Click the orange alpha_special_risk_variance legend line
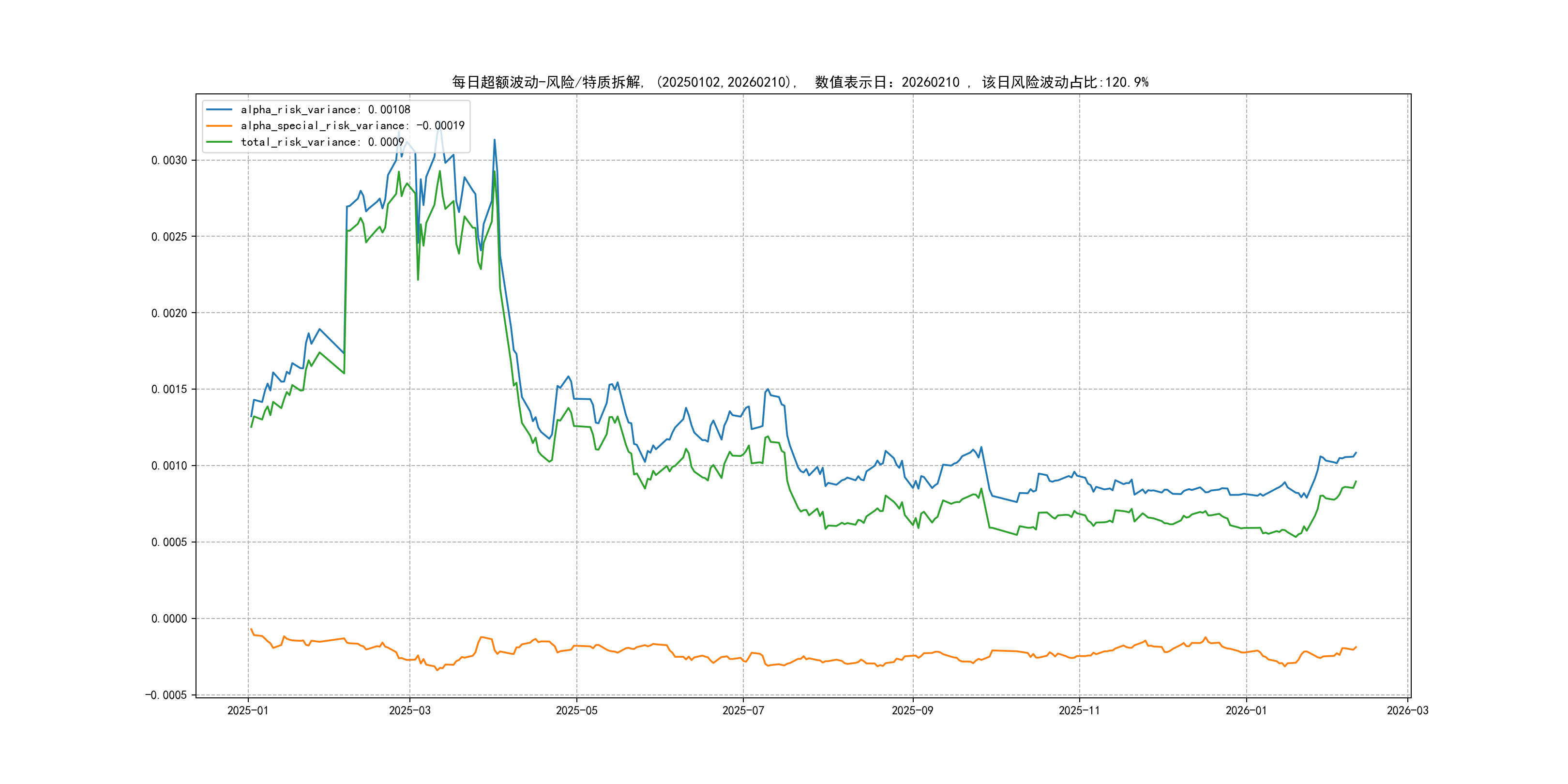This screenshot has width=1568, height=784. tap(219, 126)
